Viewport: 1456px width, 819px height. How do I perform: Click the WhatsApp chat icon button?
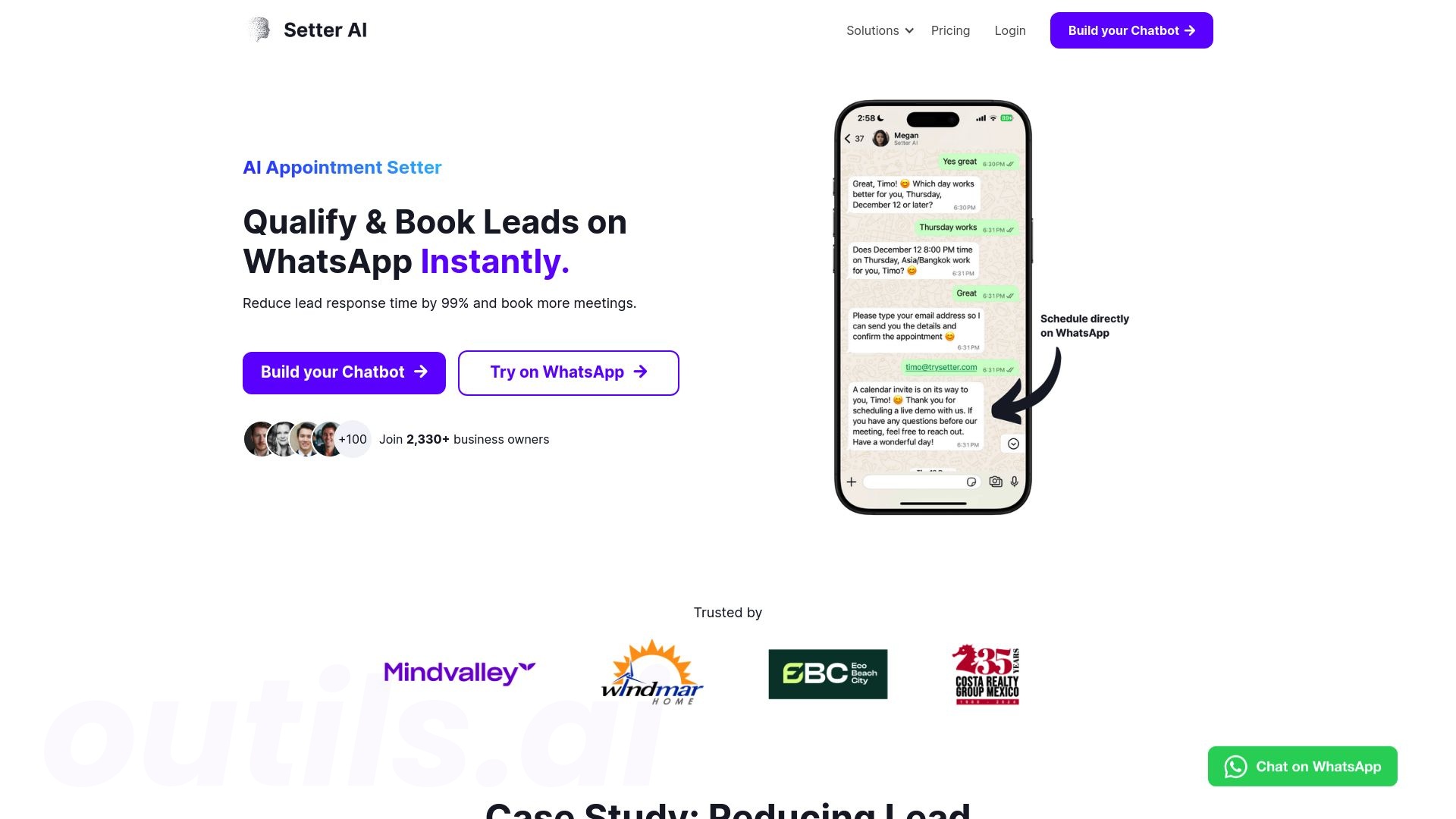pyautogui.click(x=1236, y=766)
